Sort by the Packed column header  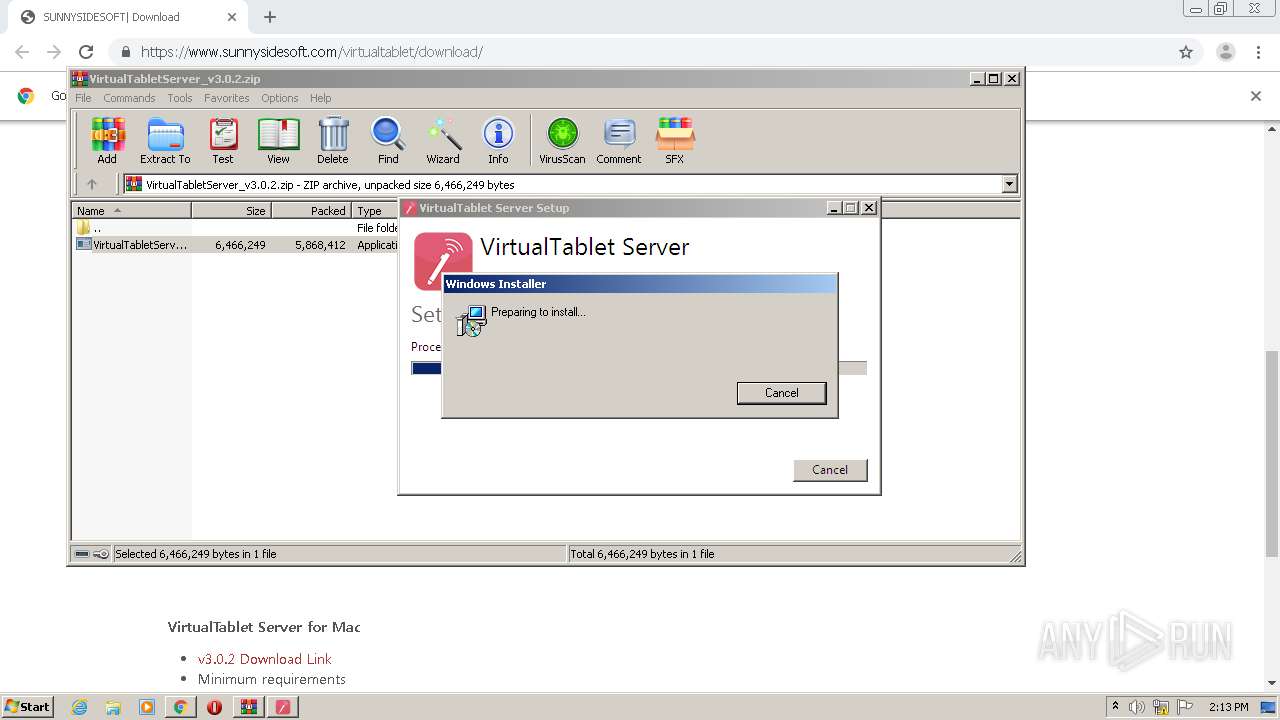[311, 210]
